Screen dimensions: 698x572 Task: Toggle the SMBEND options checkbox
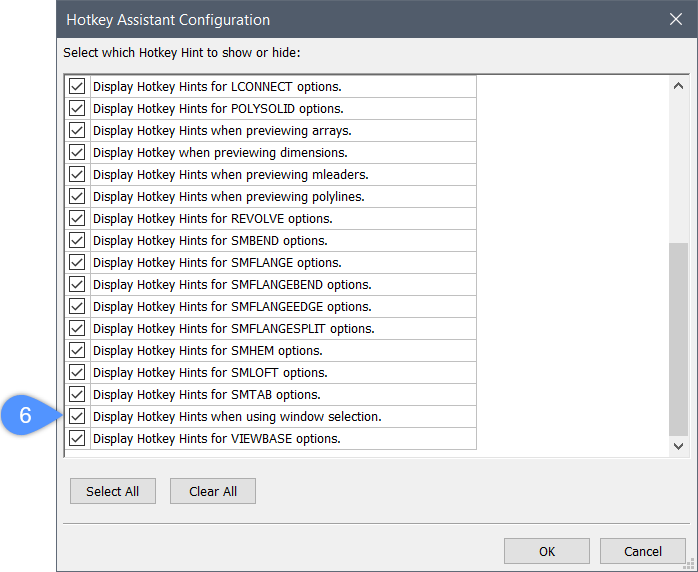(x=77, y=241)
